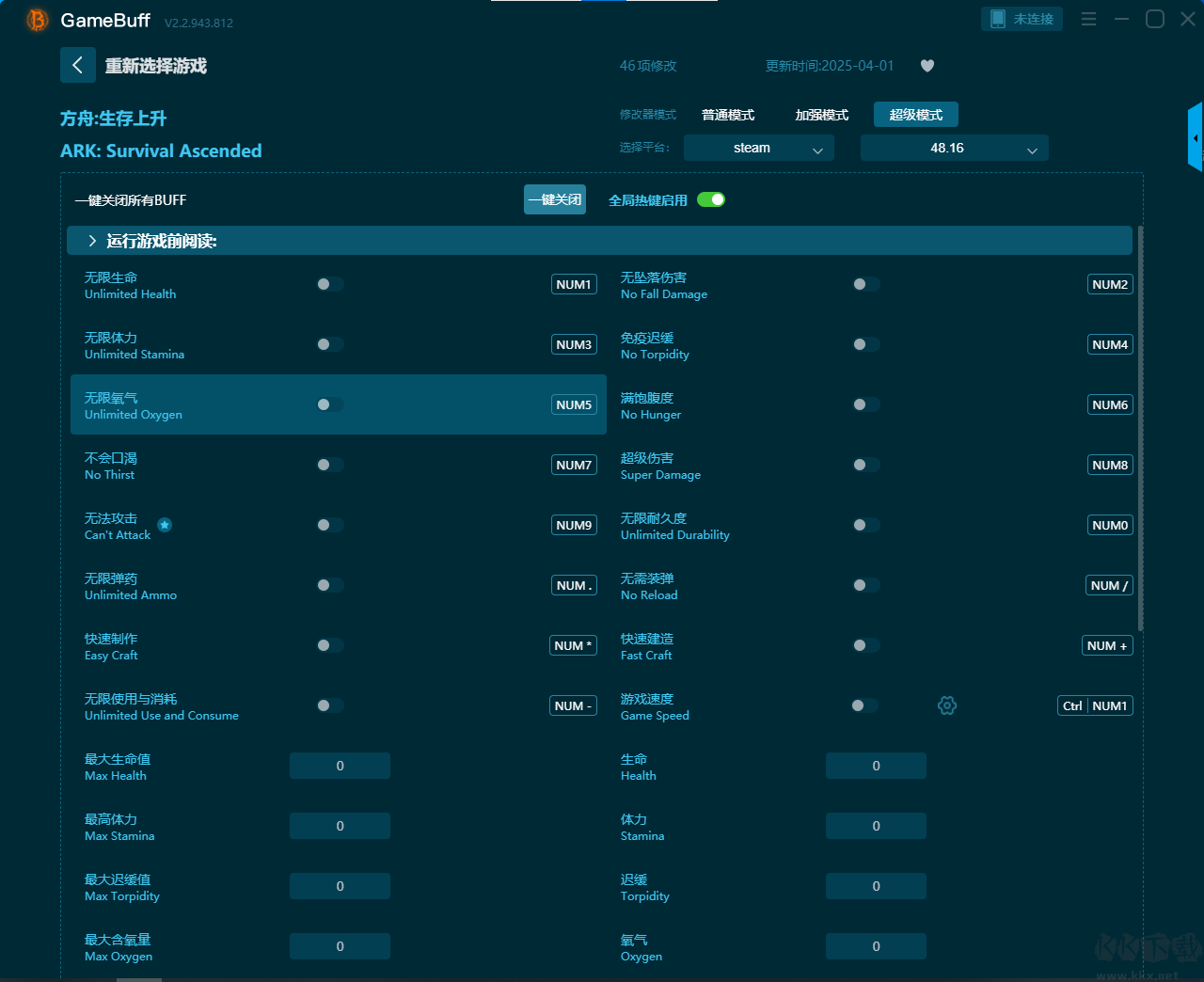Open the 48.16 version dropdown

coord(954,148)
